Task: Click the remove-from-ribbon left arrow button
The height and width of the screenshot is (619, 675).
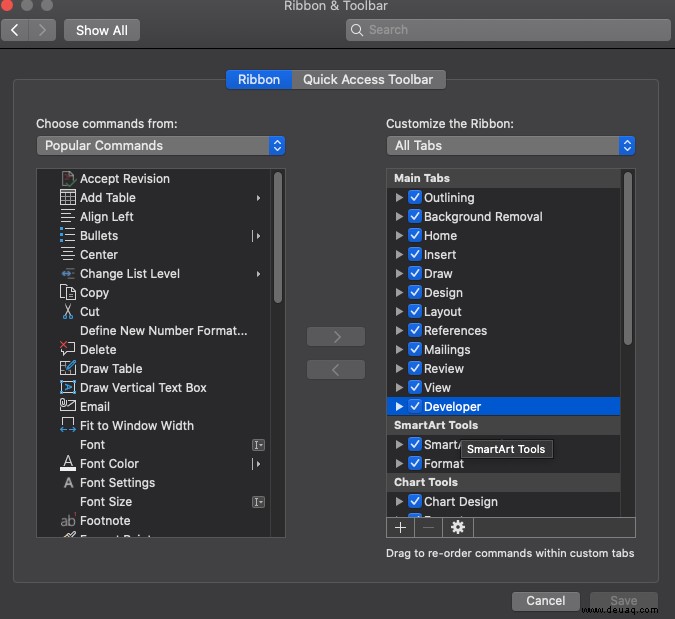Action: pyautogui.click(x=336, y=369)
